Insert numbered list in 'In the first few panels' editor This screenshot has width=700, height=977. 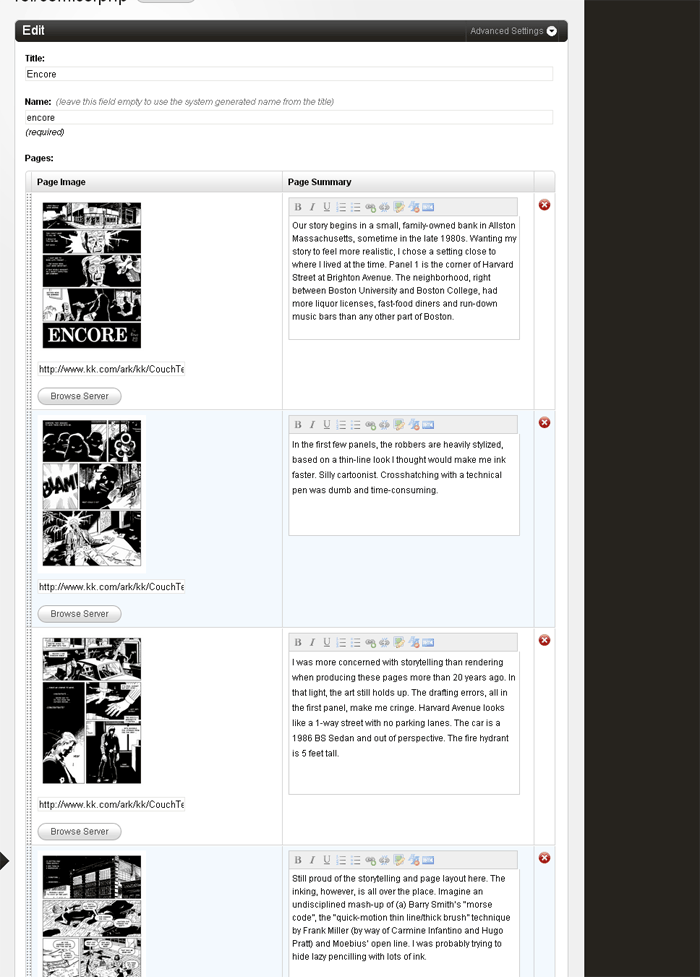click(x=341, y=424)
